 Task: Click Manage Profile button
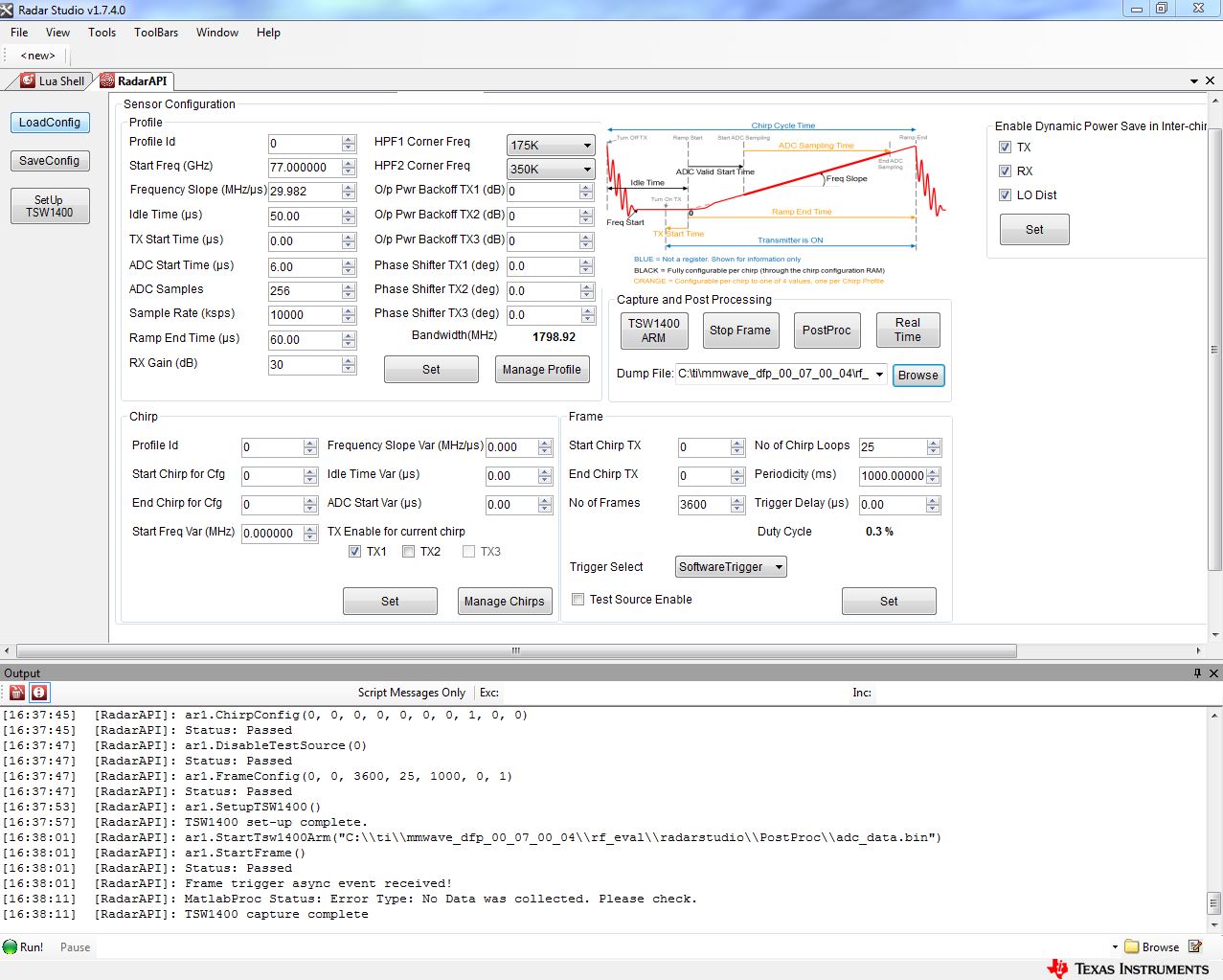click(x=542, y=370)
